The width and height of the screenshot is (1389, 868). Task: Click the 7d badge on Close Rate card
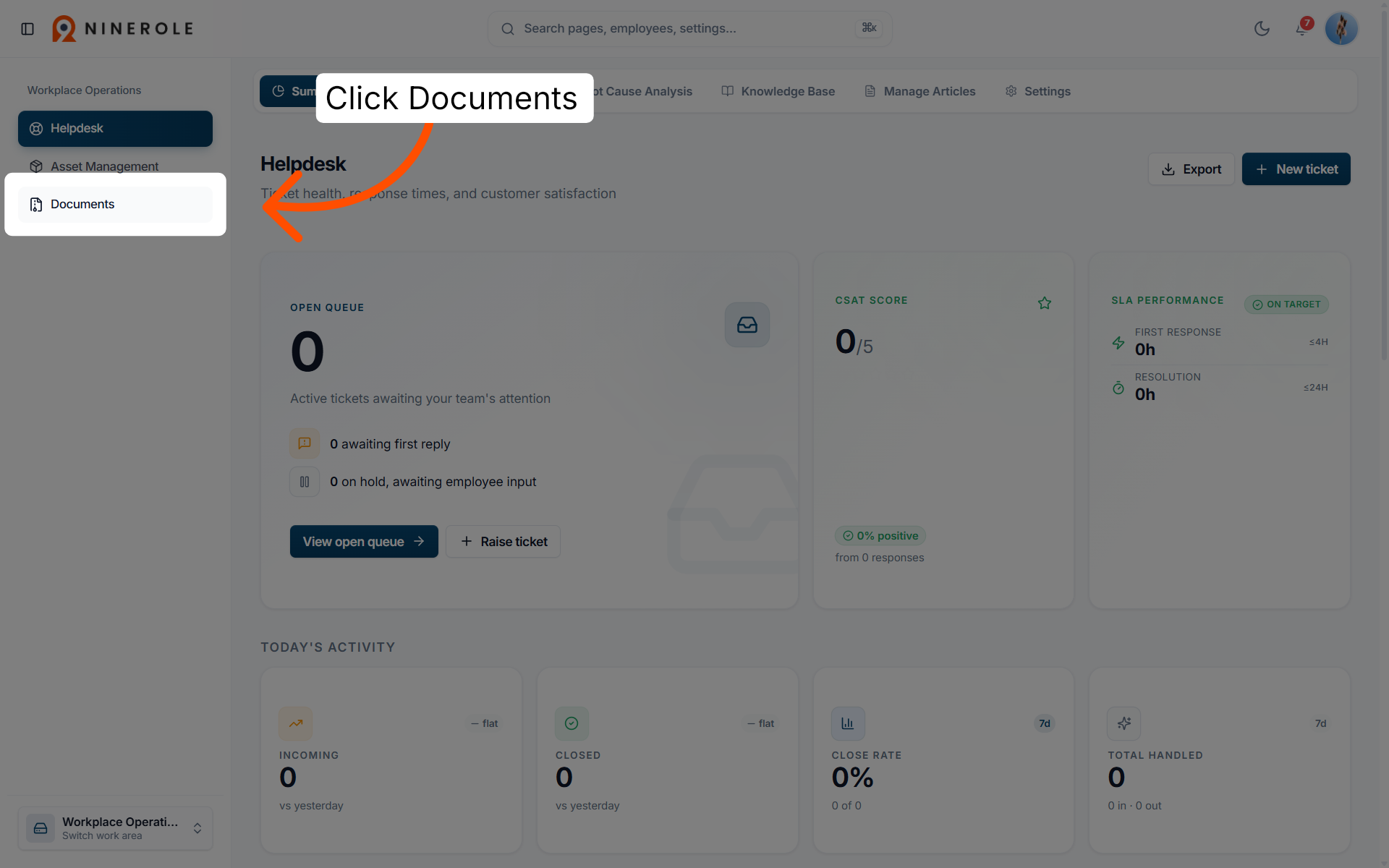(x=1045, y=723)
